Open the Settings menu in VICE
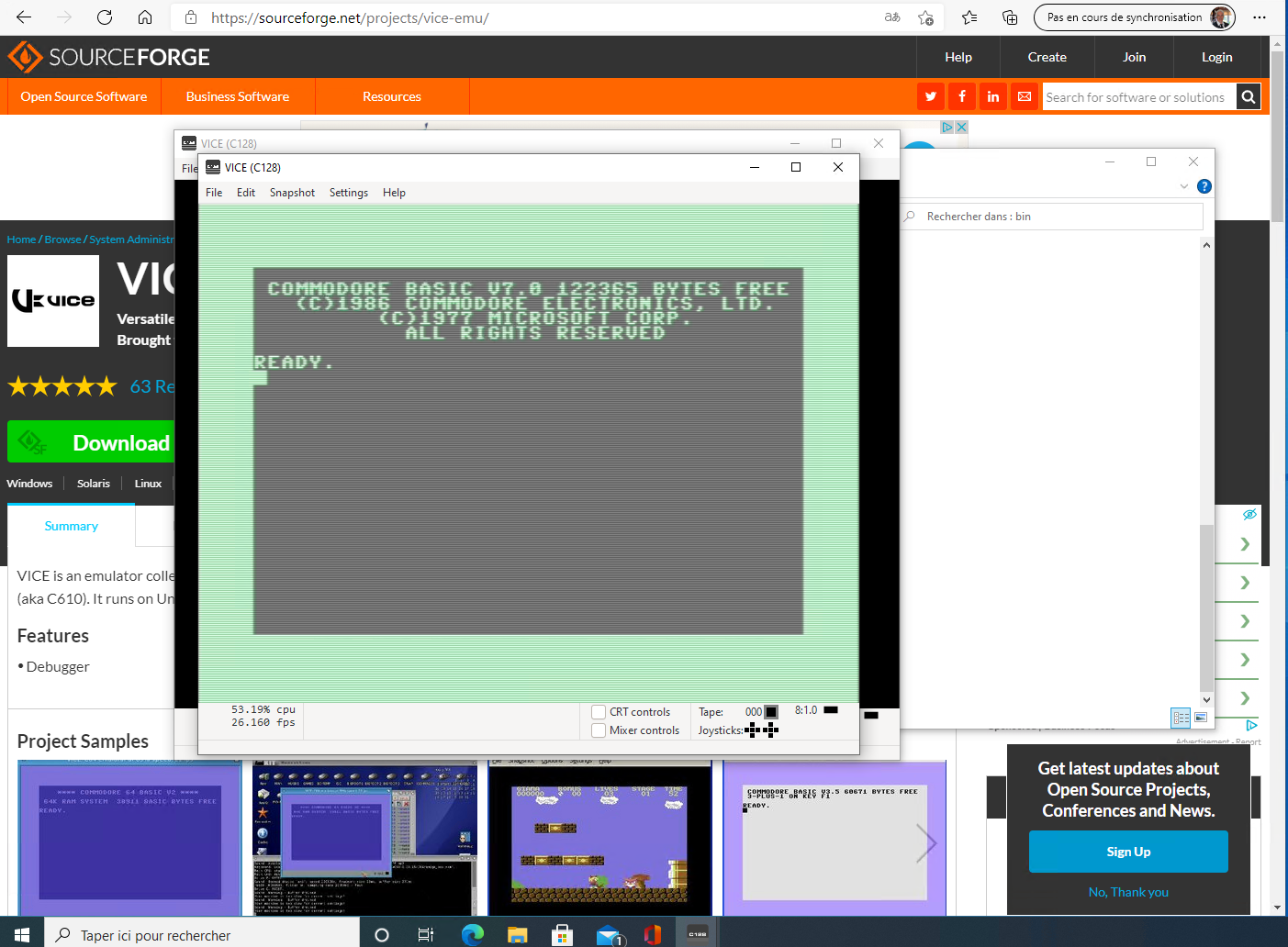The width and height of the screenshot is (1288, 947). pyautogui.click(x=349, y=193)
